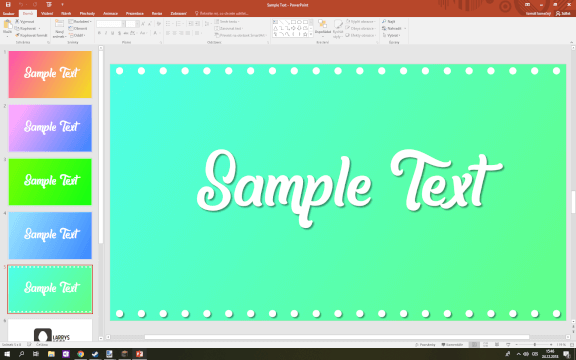This screenshot has height=360, width=576.
Task: Redo the last action
Action: [35, 5]
